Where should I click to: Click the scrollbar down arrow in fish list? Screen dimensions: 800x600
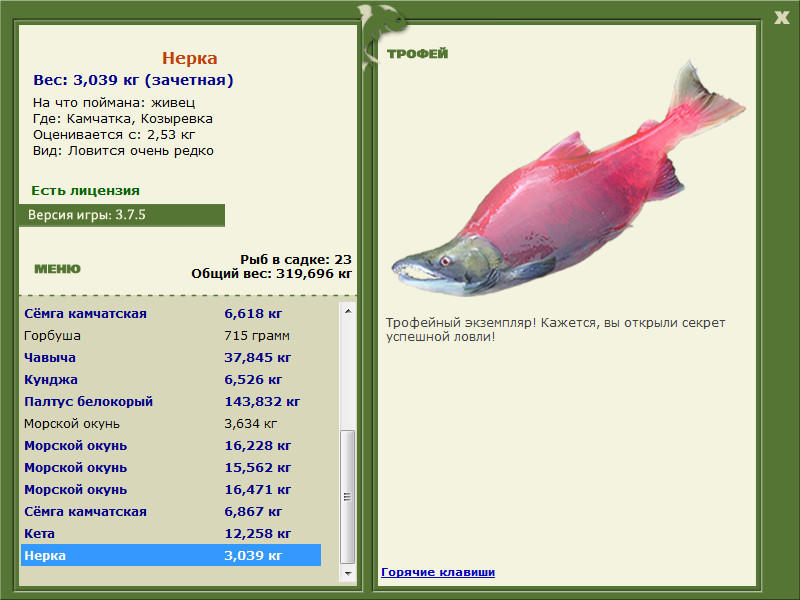347,573
